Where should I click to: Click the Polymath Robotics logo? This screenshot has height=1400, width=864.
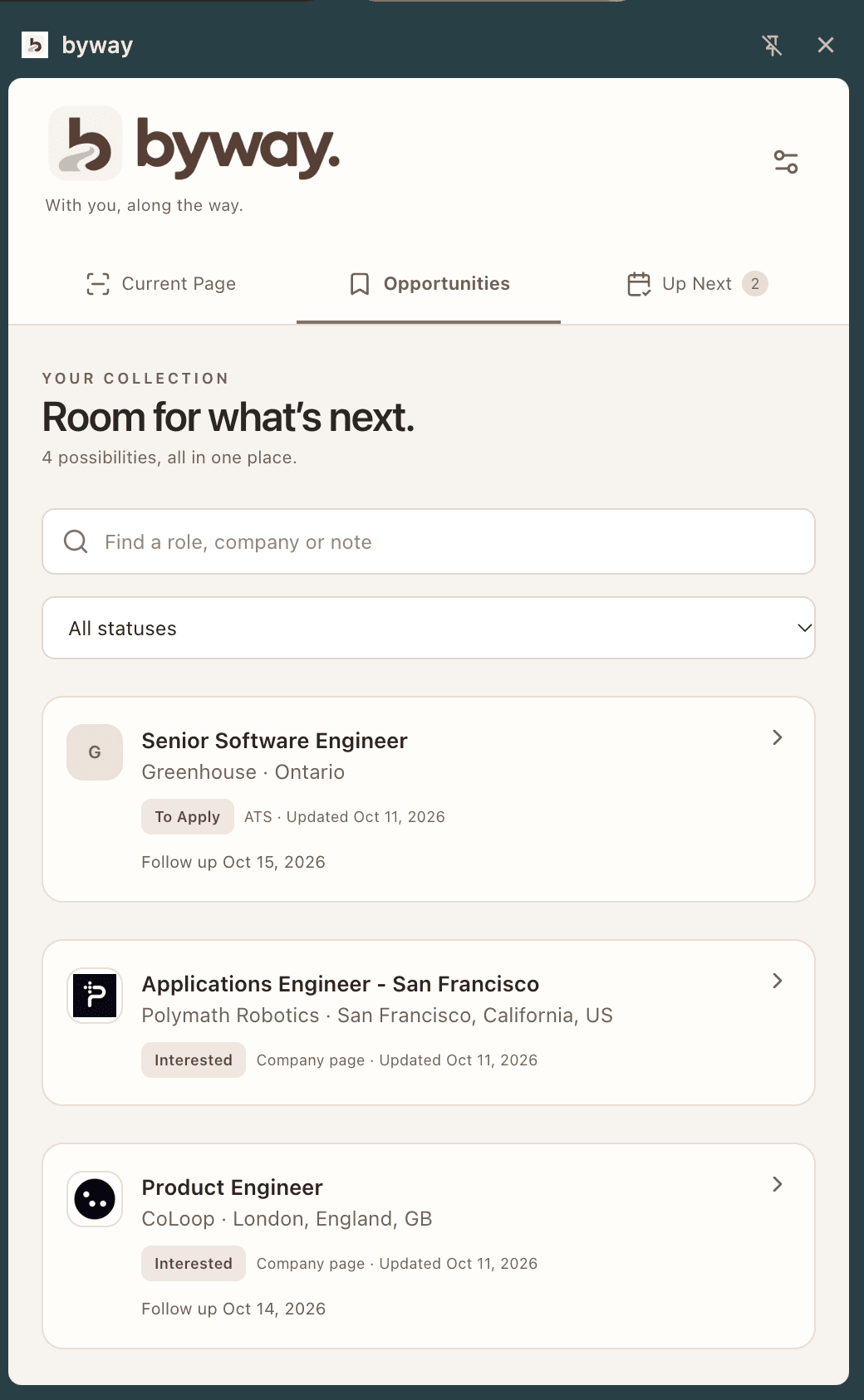tap(95, 996)
